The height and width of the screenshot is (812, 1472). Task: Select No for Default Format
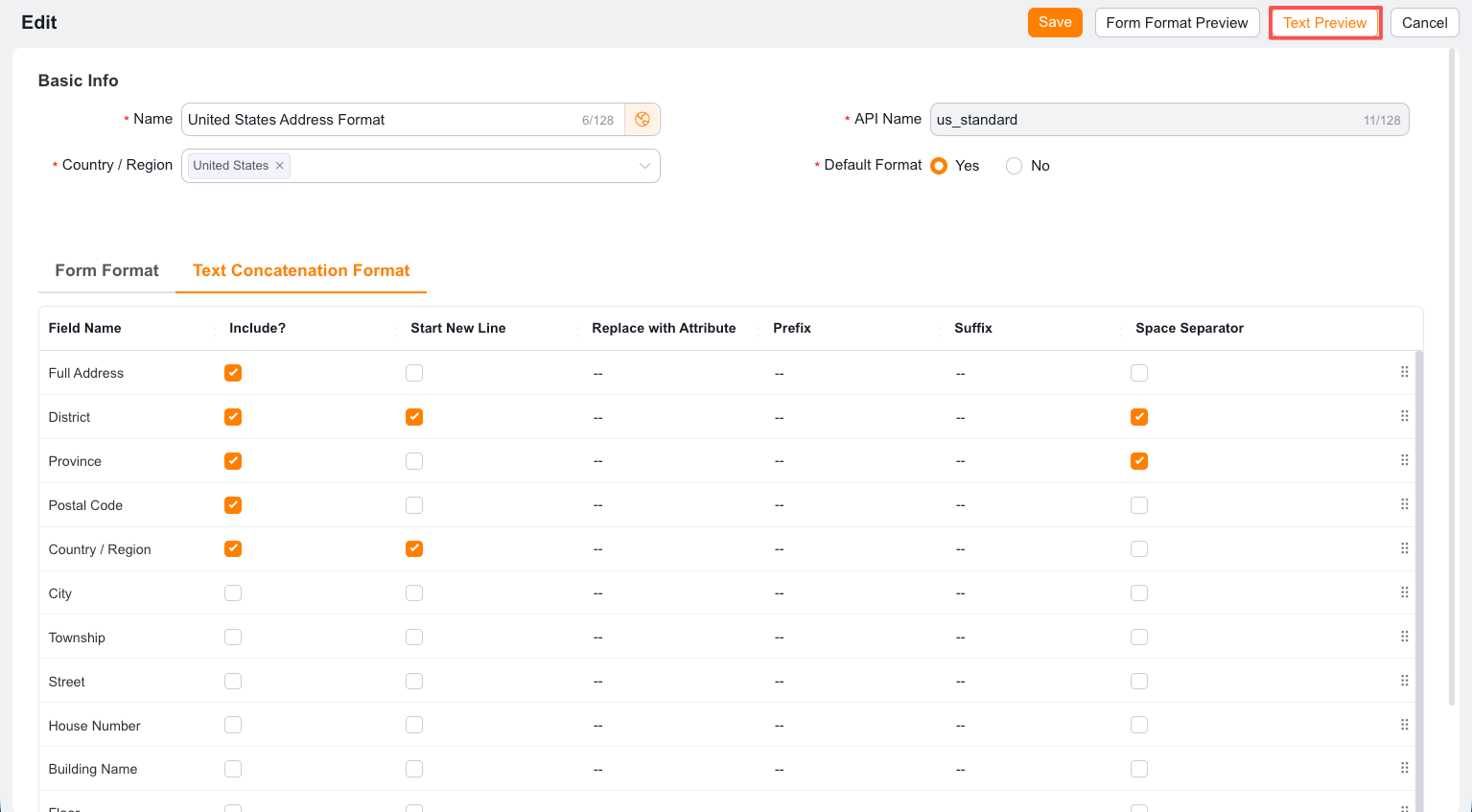1014,166
